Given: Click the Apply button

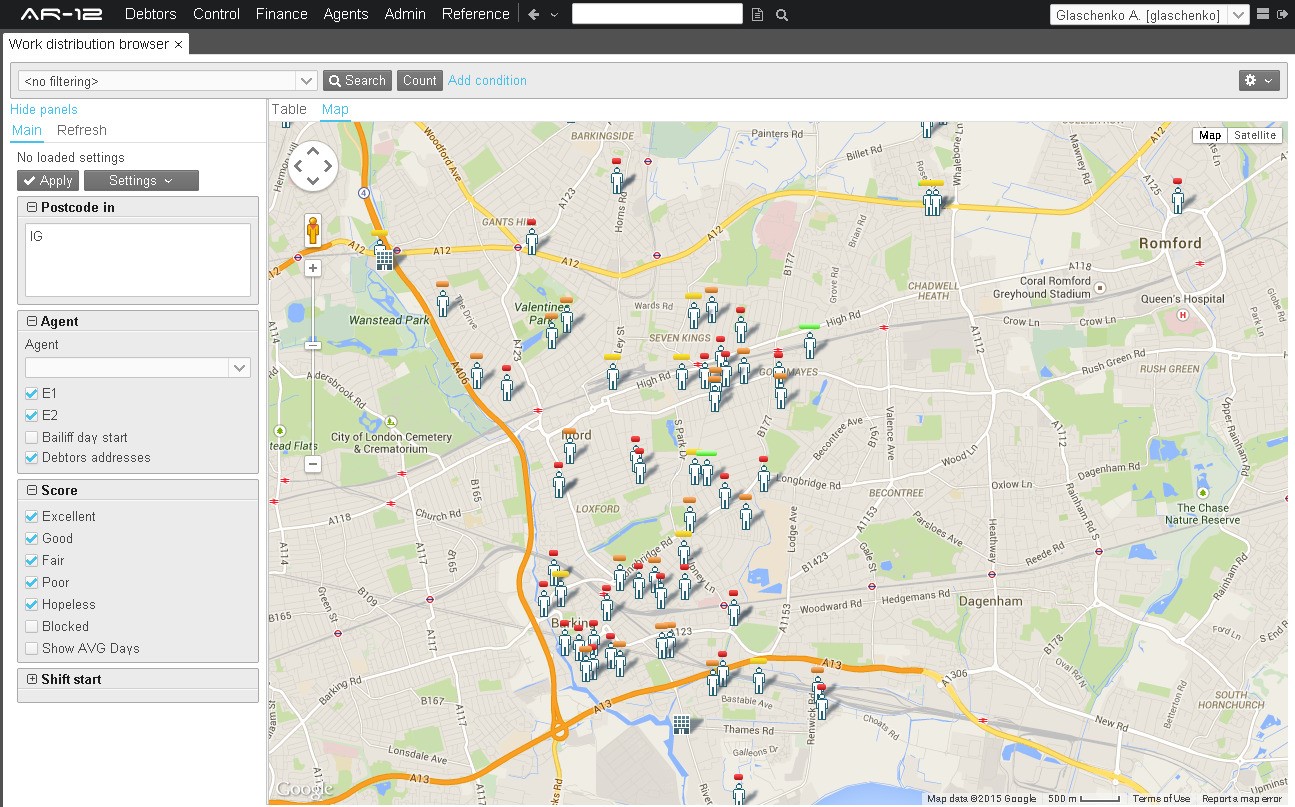Looking at the screenshot, I should (x=48, y=181).
